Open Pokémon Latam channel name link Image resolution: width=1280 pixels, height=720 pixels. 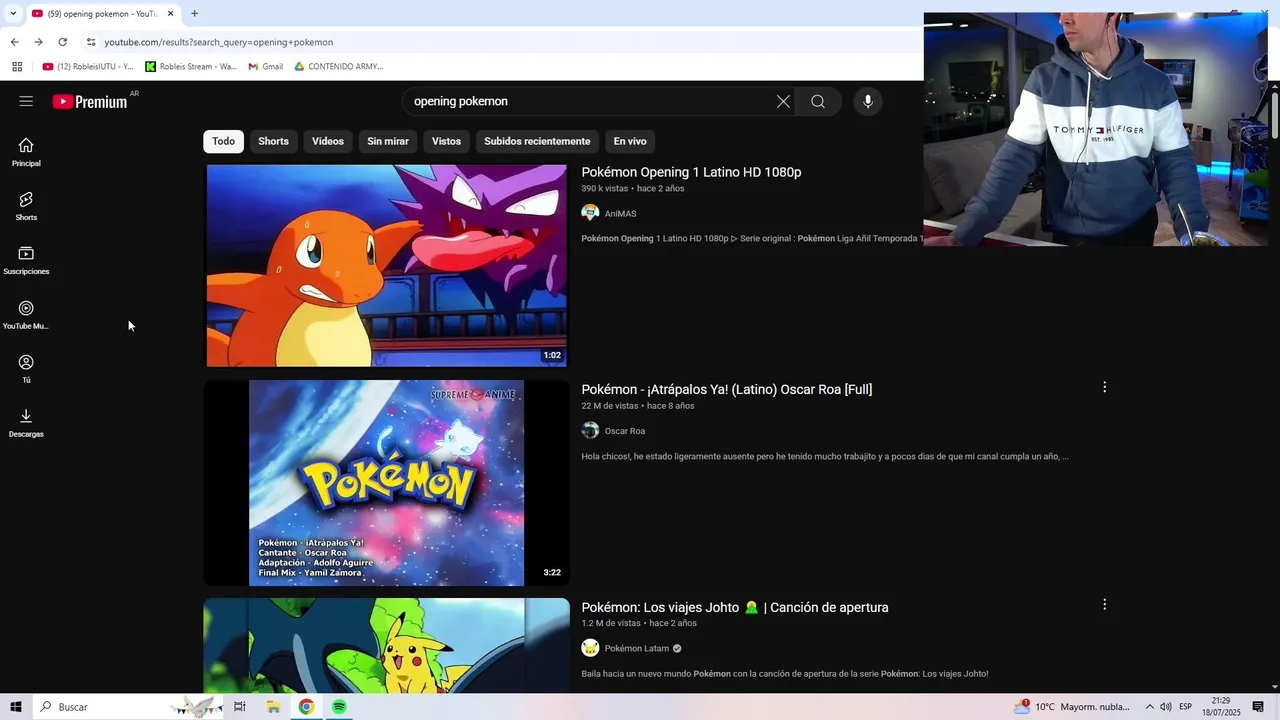(636, 648)
